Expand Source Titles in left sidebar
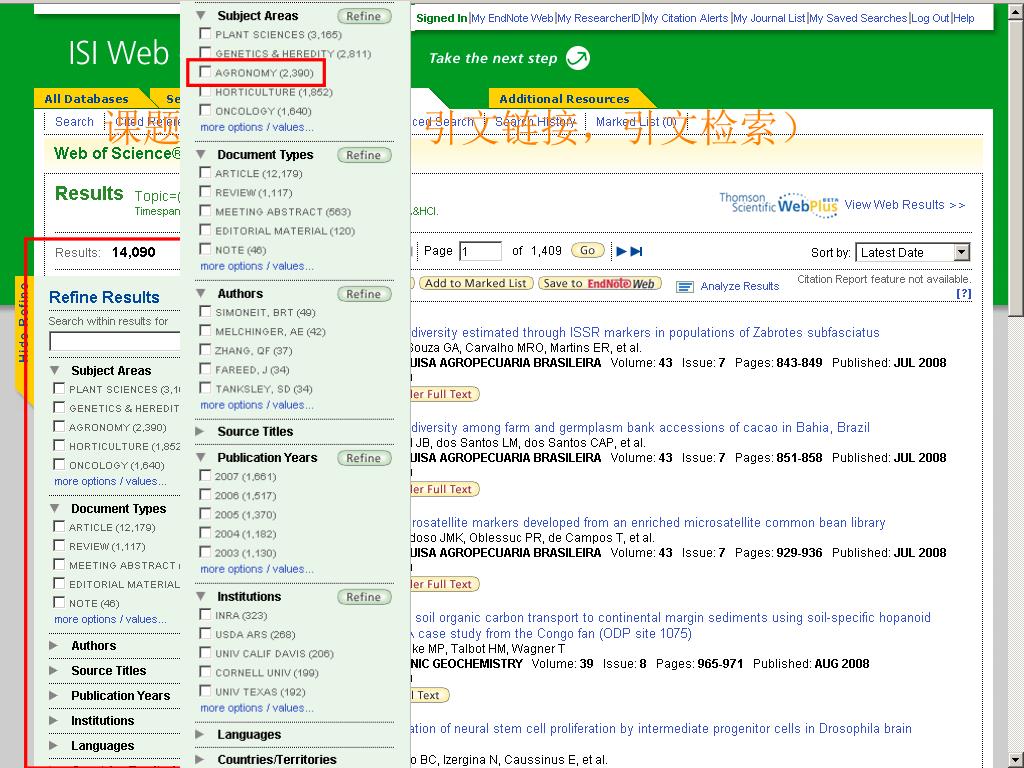 (54, 671)
